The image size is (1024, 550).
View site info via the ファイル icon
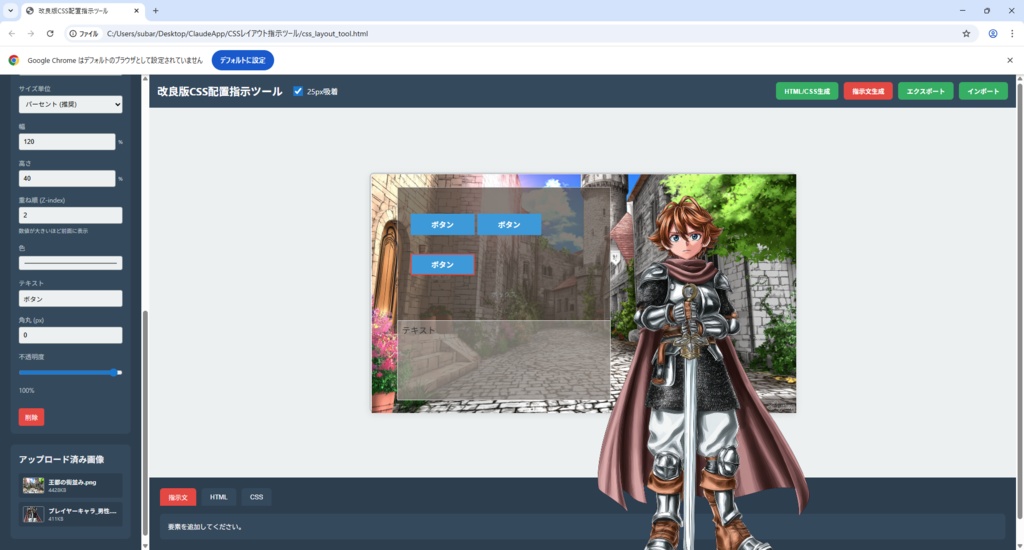coord(84,33)
